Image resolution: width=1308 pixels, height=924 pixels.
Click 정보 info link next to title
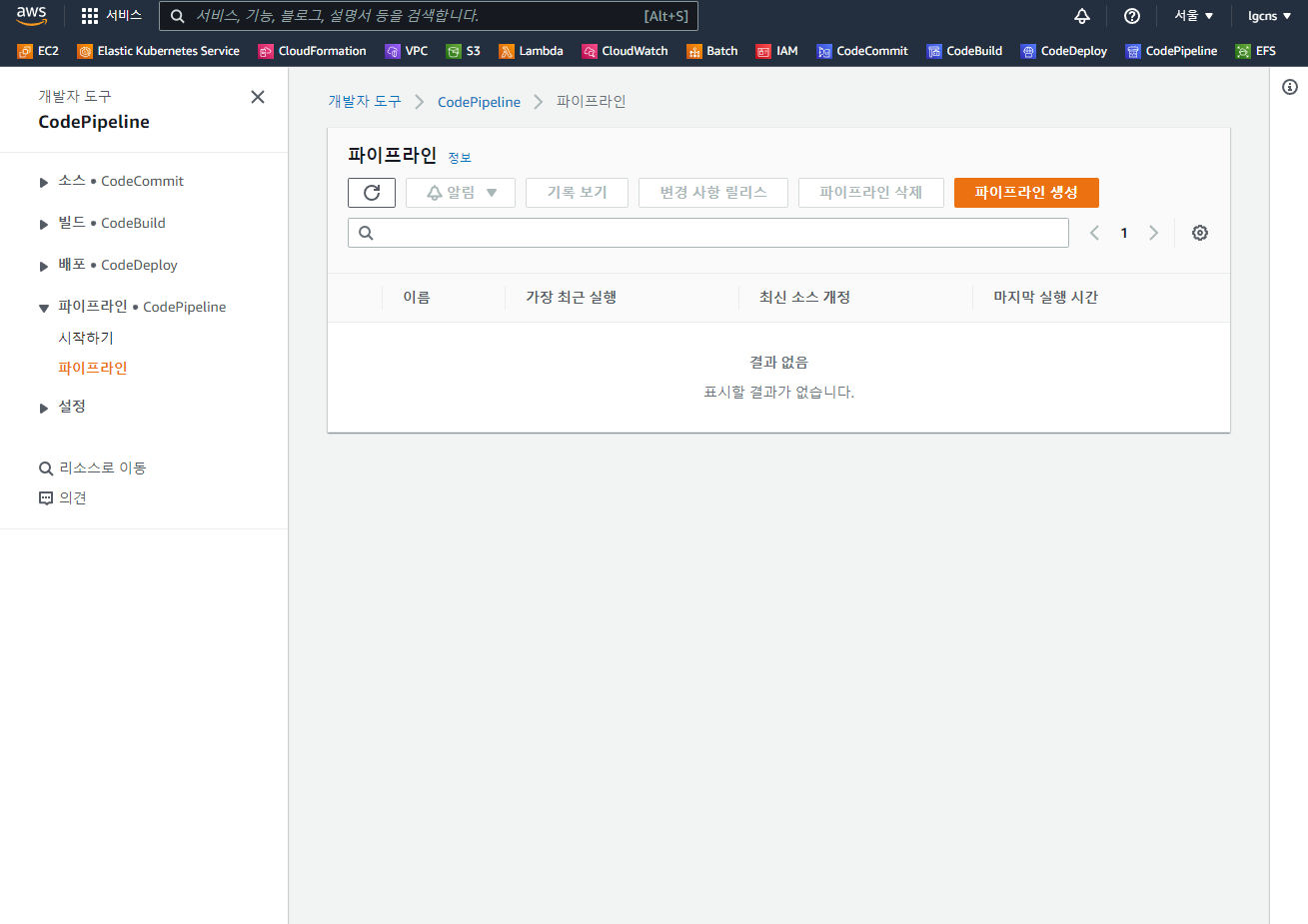coord(460,158)
